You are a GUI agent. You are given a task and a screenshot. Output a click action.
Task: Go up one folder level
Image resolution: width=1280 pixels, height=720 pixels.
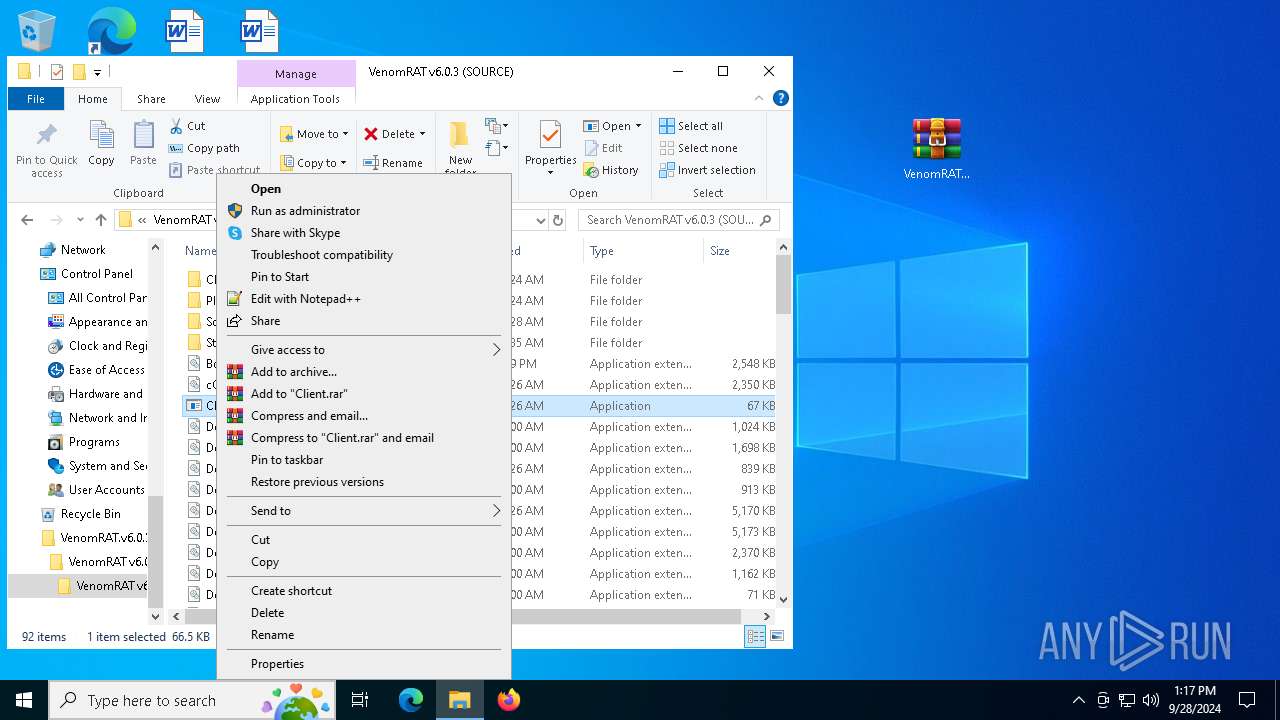pyautogui.click(x=100, y=220)
